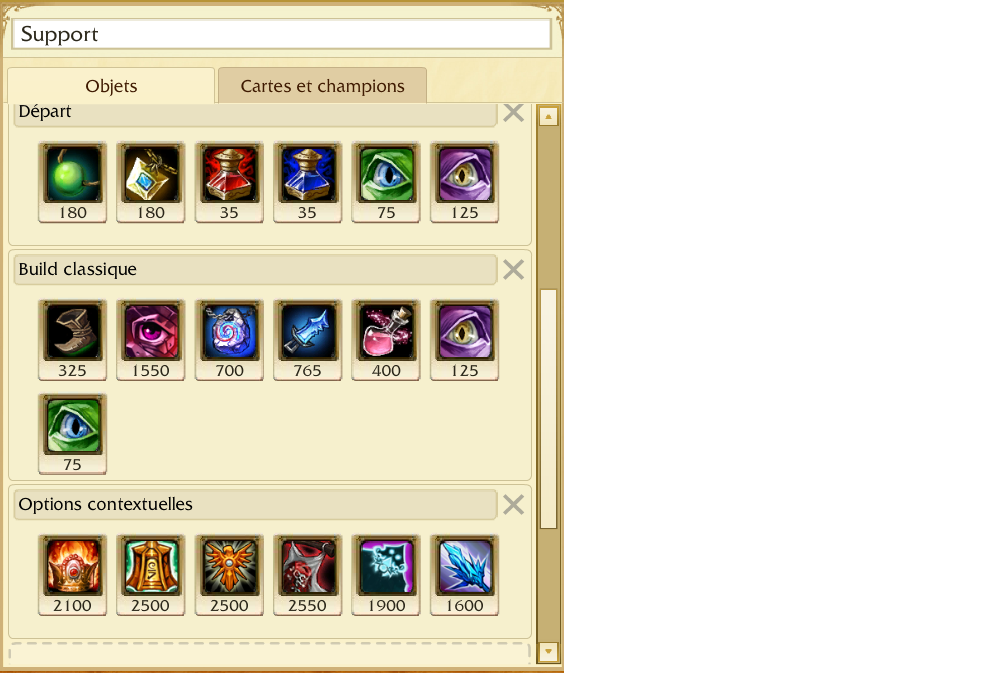Choose the green Sight Ward in Départ
This screenshot has height=673, width=1008.
pyautogui.click(x=386, y=183)
